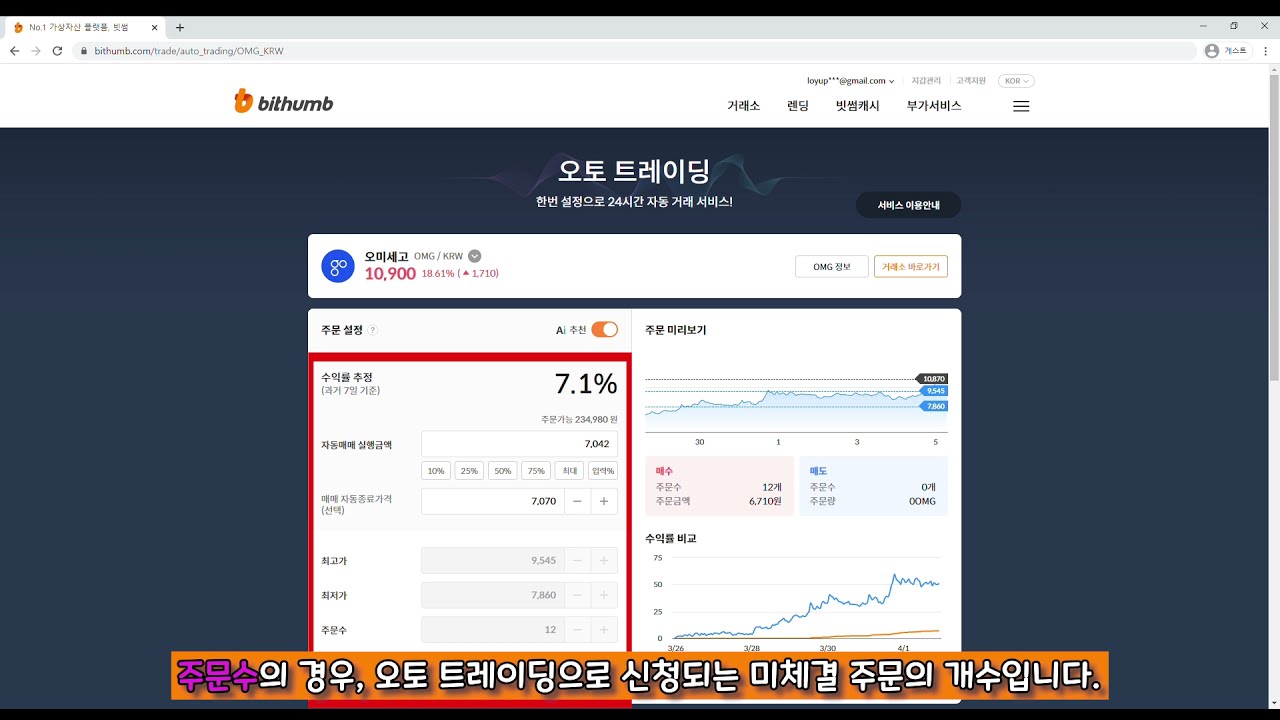Click the minus button for 주문수
The width and height of the screenshot is (1280, 720).
[x=577, y=630]
